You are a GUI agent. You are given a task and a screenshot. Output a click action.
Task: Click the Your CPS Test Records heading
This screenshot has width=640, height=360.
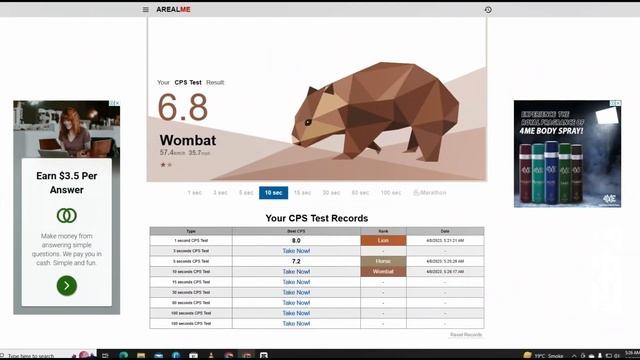(317, 218)
